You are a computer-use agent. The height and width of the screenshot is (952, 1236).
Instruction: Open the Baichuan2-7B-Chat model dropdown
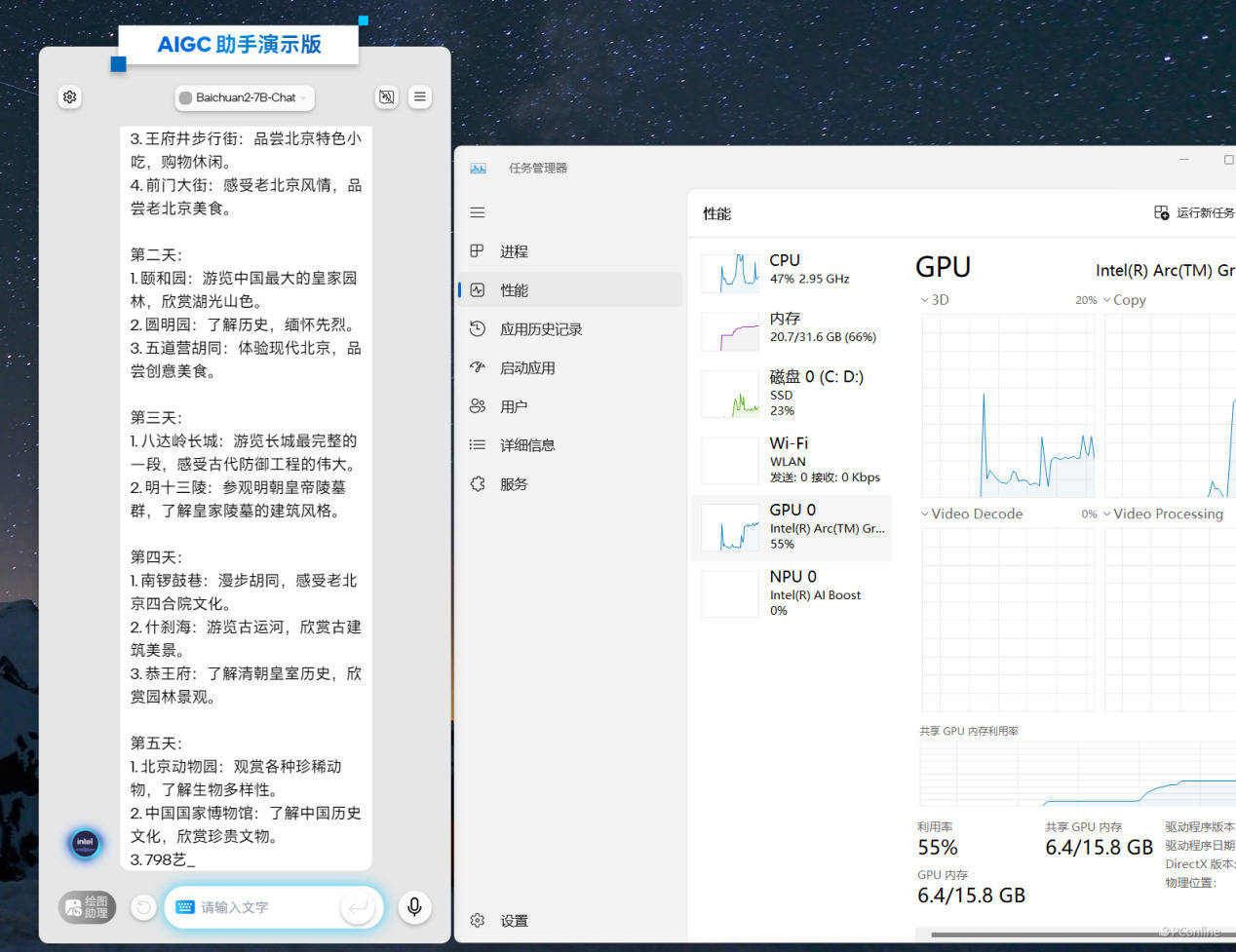click(245, 97)
